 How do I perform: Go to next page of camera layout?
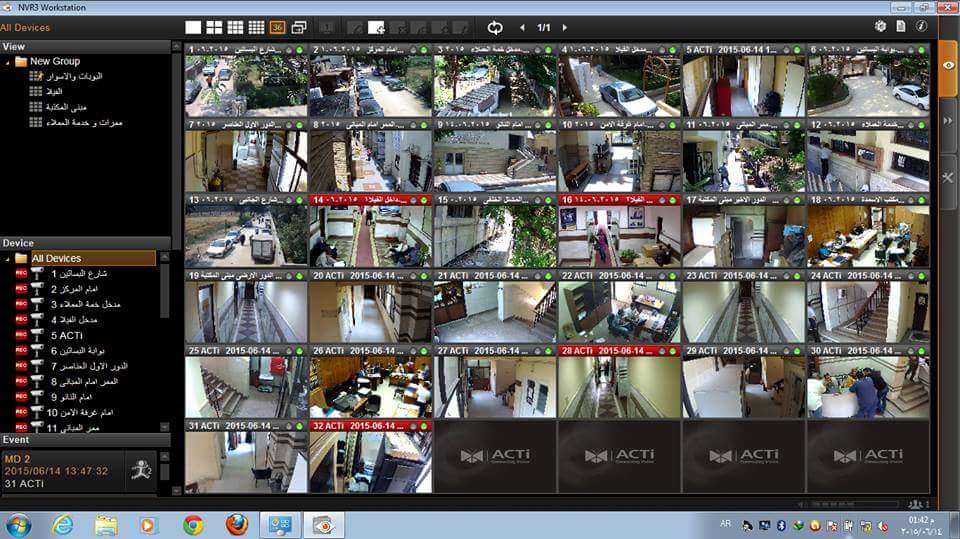(x=565, y=27)
